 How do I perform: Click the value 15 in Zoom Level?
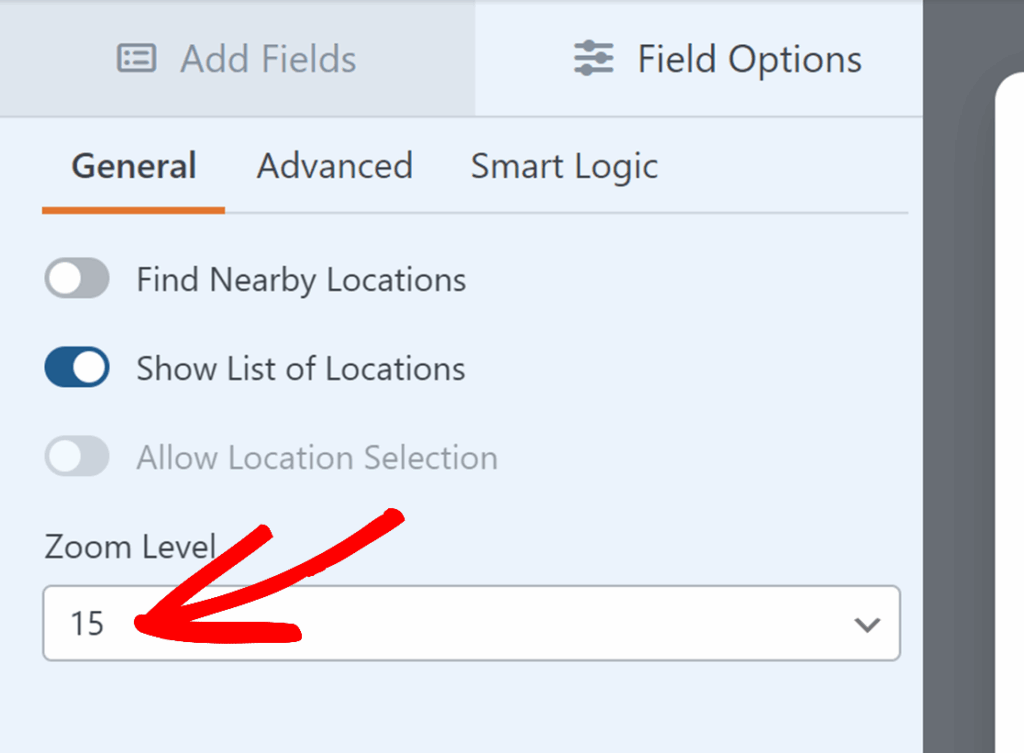click(87, 624)
